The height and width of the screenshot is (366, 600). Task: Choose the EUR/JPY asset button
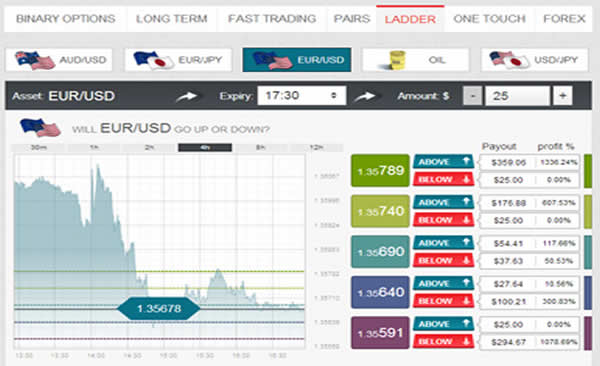[178, 60]
